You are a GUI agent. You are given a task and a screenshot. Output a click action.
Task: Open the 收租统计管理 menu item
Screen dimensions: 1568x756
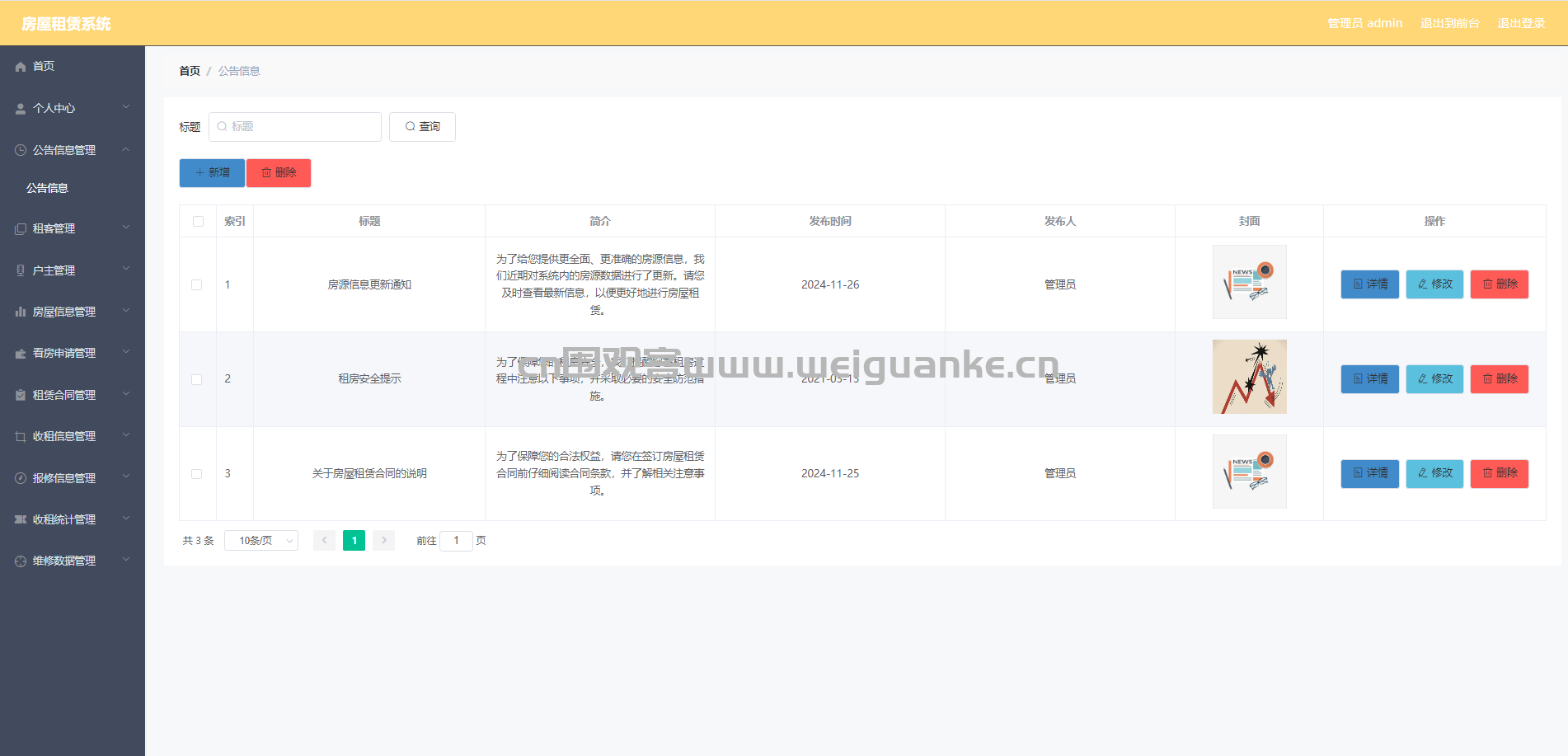tap(73, 519)
